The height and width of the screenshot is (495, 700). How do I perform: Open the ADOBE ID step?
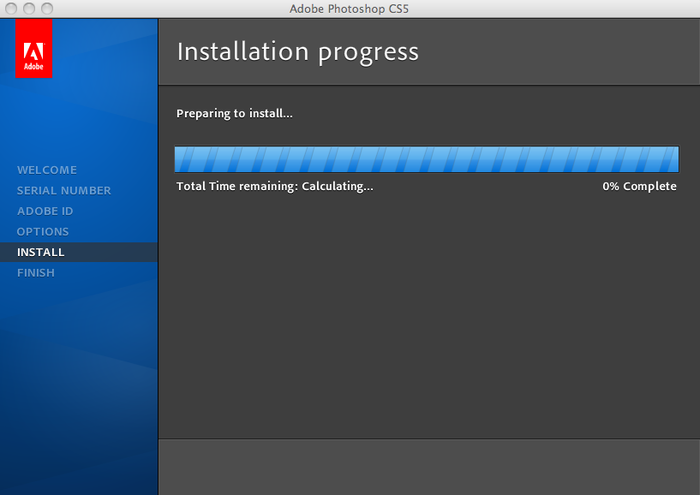(x=45, y=211)
